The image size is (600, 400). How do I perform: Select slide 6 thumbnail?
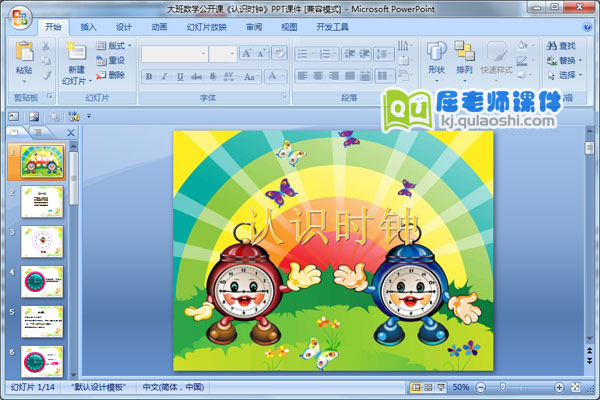(x=42, y=362)
